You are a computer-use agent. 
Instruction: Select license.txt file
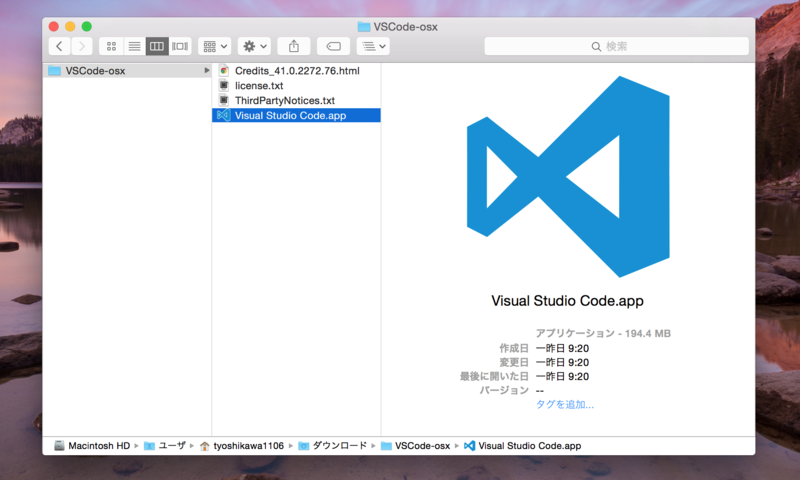[x=296, y=85]
